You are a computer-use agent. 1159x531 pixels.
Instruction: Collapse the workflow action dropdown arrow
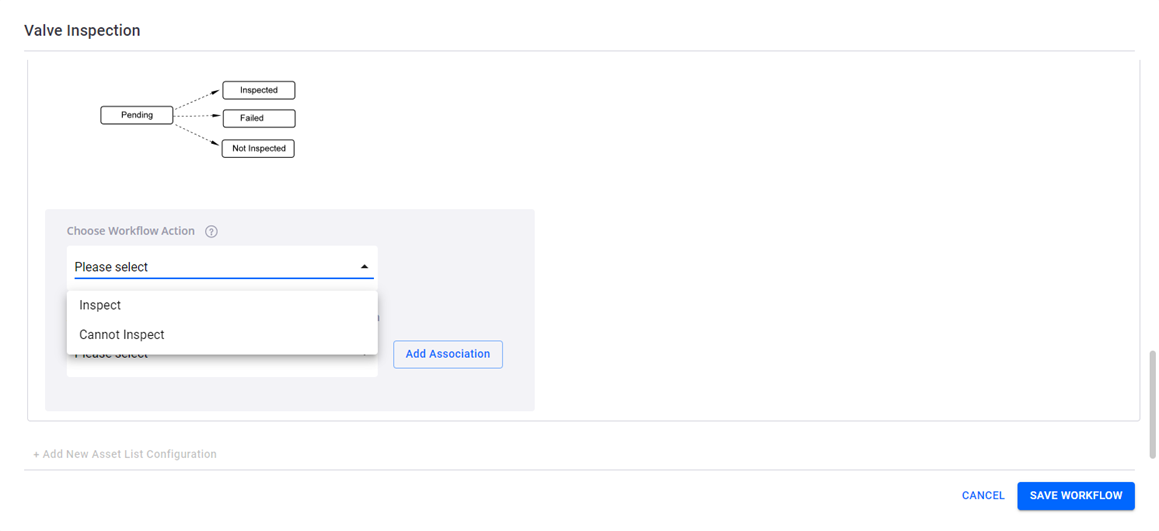point(364,267)
